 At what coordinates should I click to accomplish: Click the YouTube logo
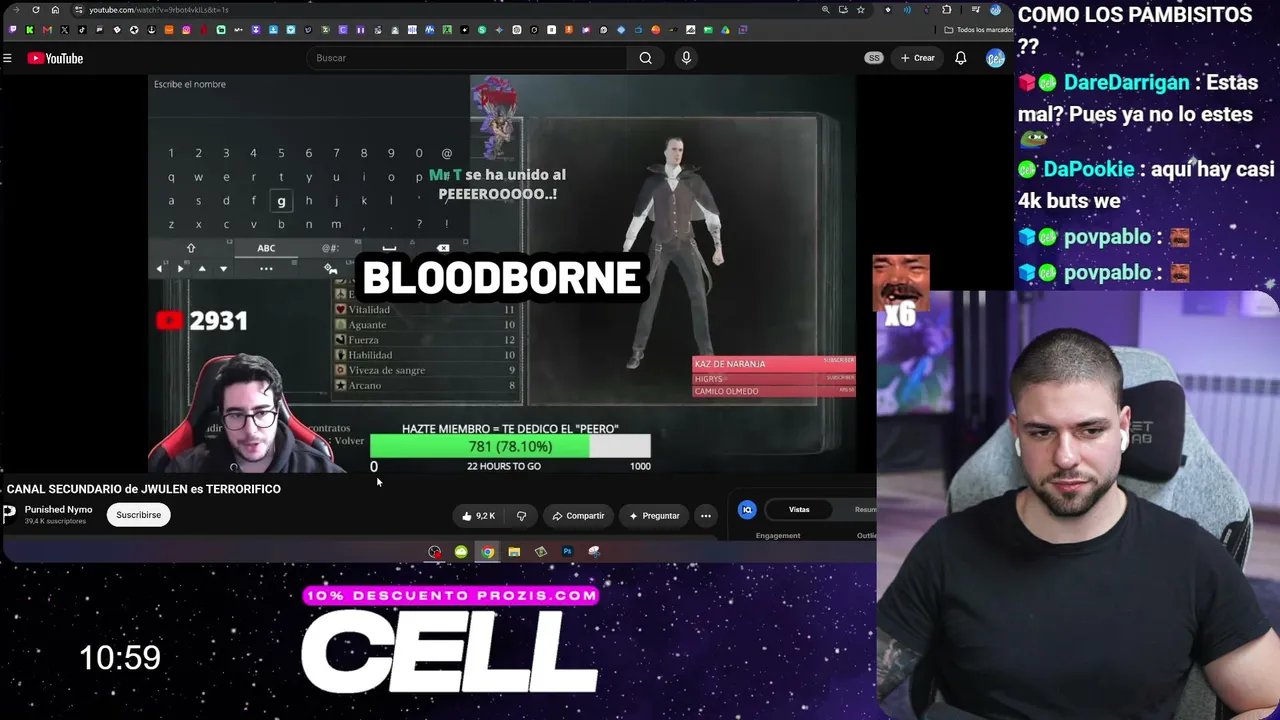point(55,58)
